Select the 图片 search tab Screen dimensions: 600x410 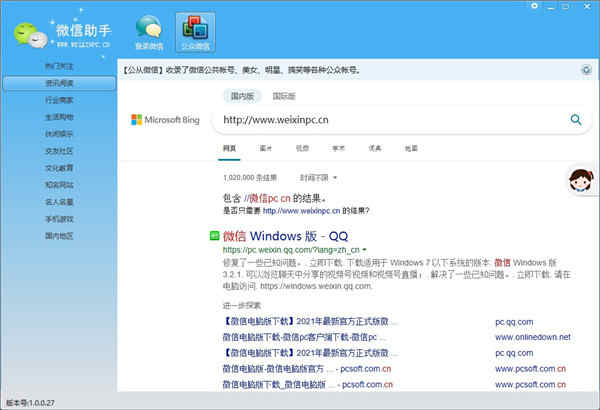(x=266, y=148)
